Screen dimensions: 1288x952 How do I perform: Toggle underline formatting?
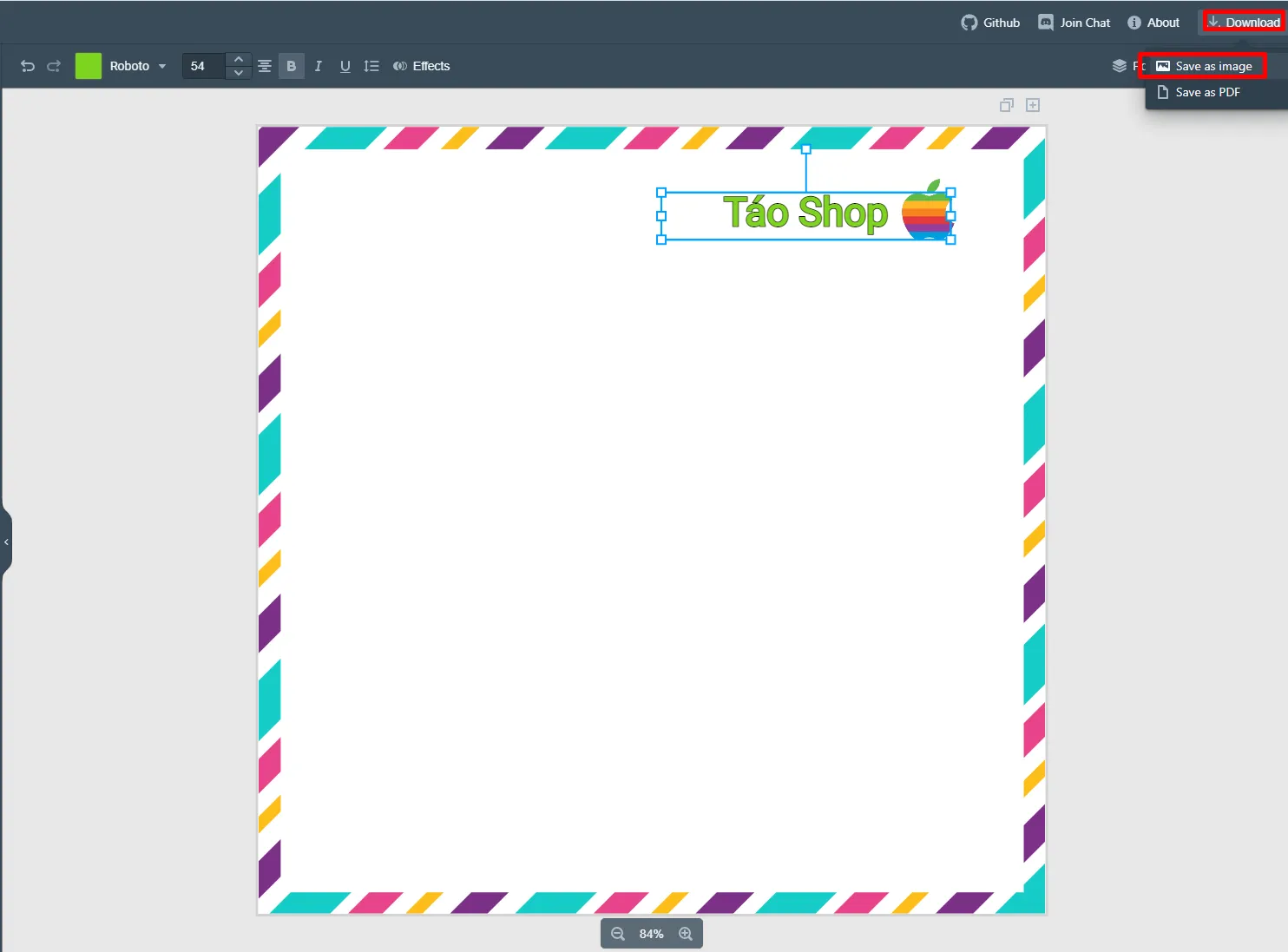(x=345, y=66)
